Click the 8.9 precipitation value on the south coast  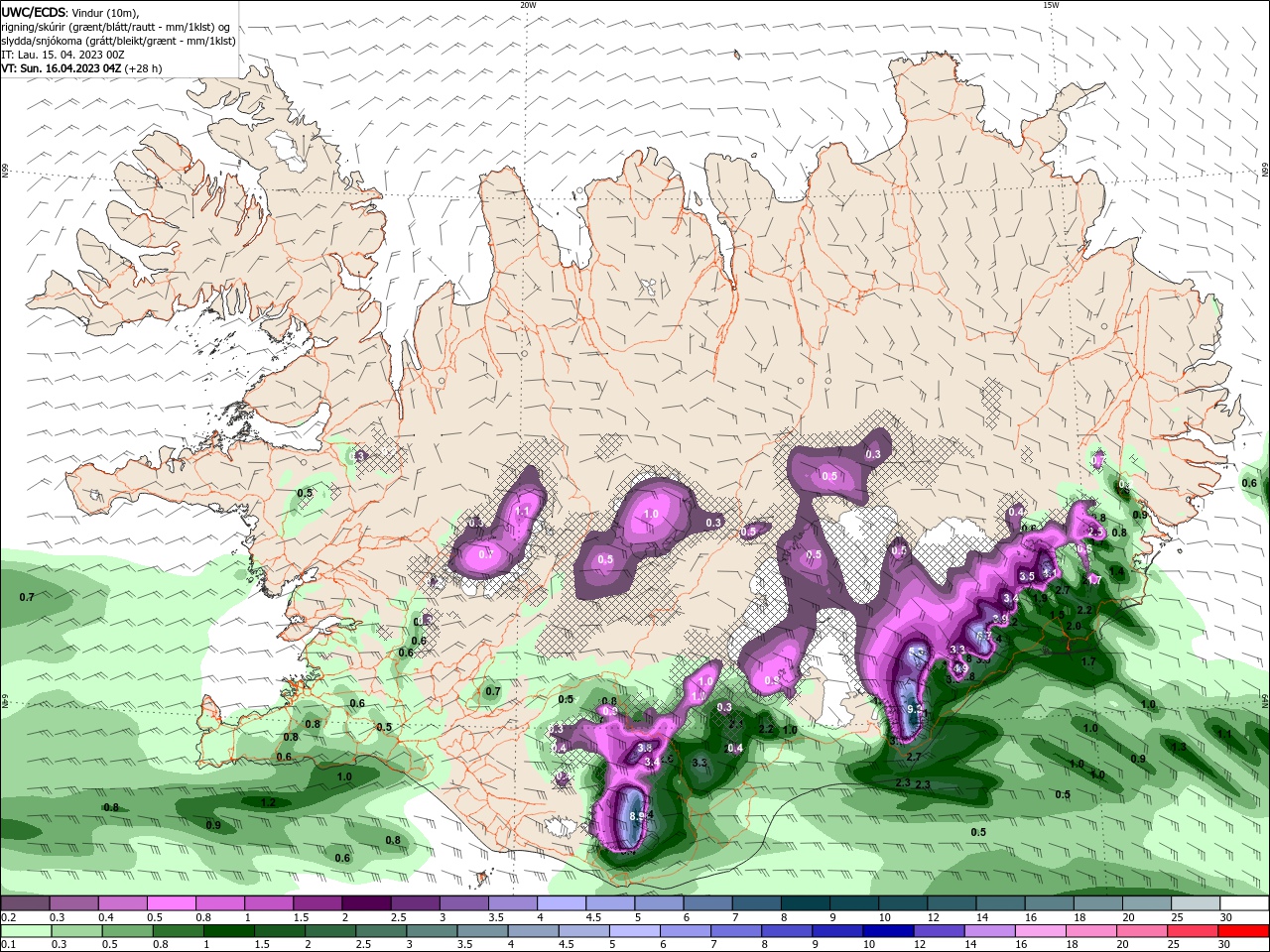(x=638, y=815)
